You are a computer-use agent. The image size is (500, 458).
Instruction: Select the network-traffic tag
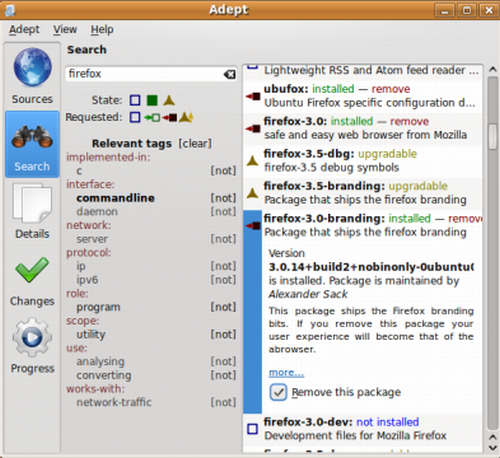pyautogui.click(x=114, y=402)
